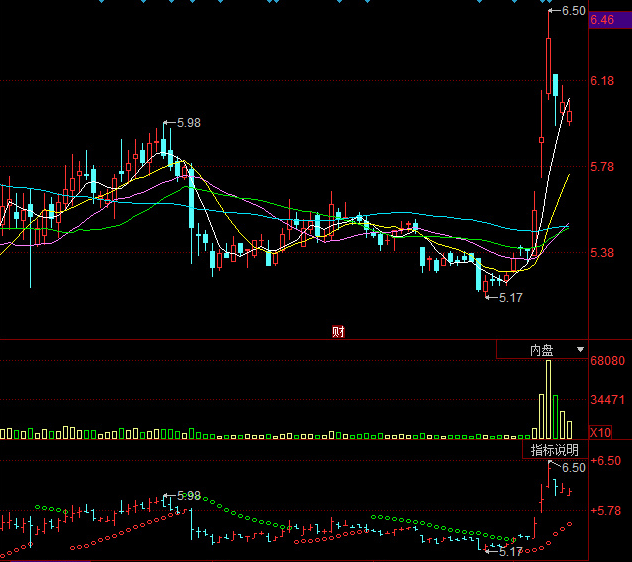Image resolution: width=632 pixels, height=562 pixels.
Task: Click the 指标说明 indicator description button
Action: tap(553, 450)
